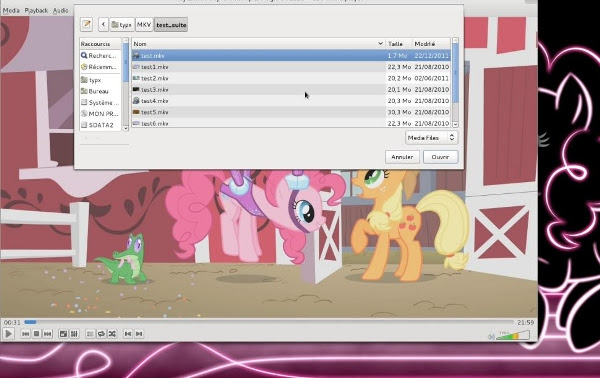
Task: Open recently used files shortcut
Action: [x=99, y=67]
